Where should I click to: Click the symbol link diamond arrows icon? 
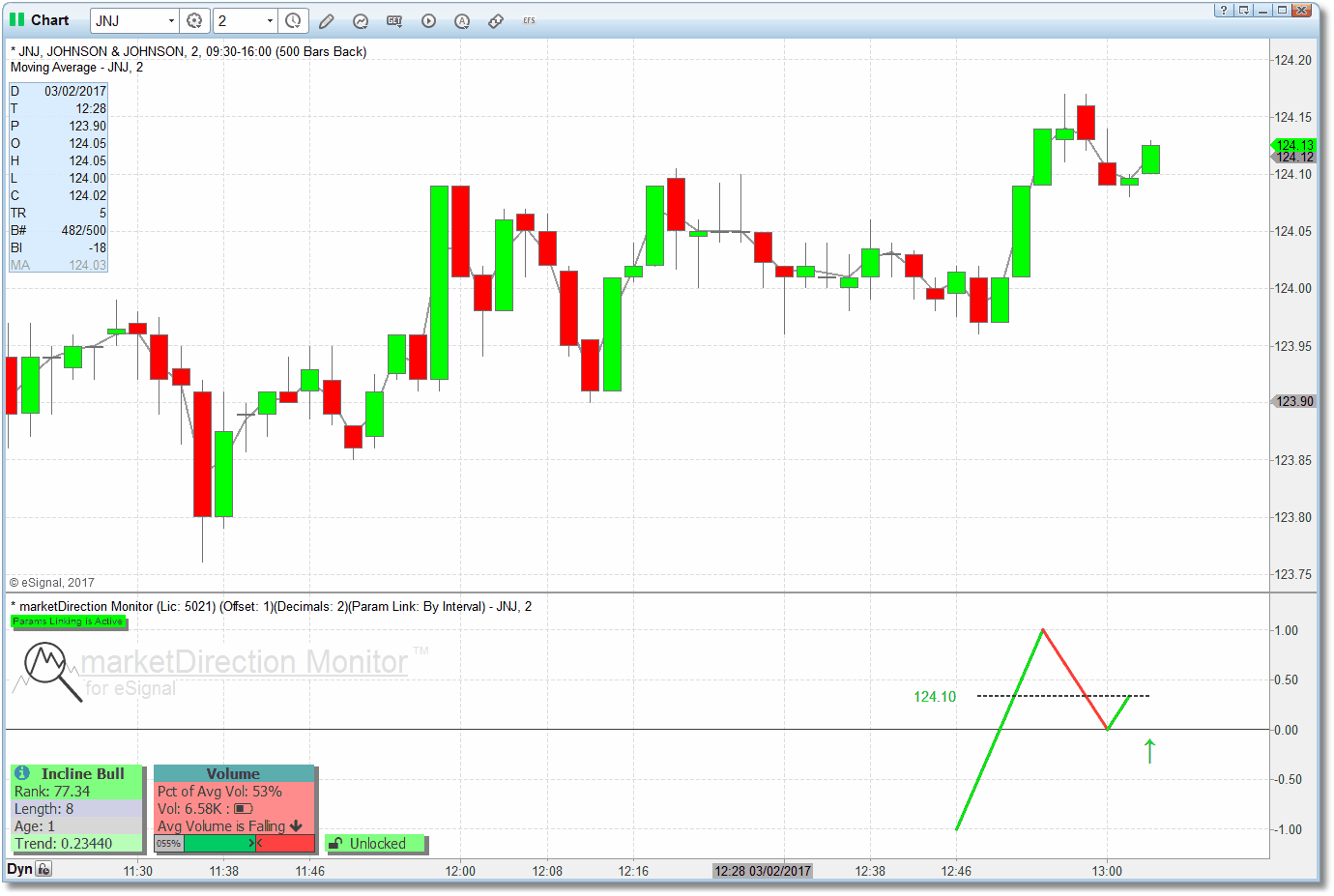[x=496, y=20]
